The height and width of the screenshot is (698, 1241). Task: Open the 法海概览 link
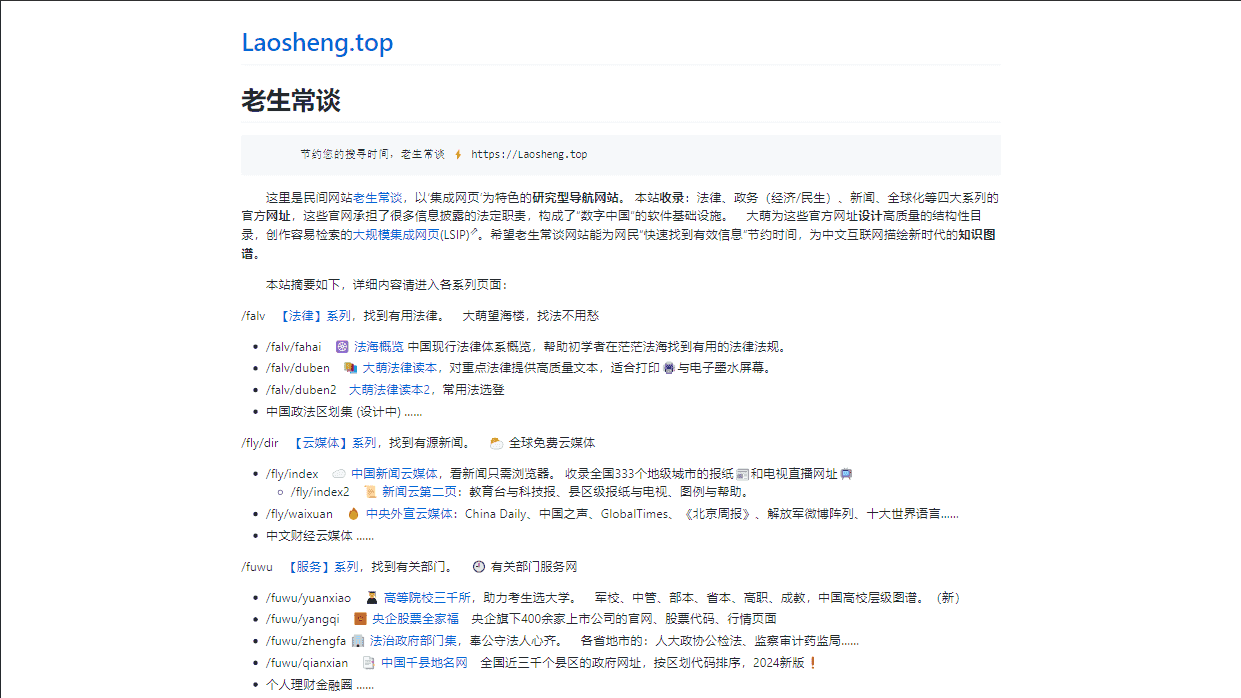[x=379, y=347]
